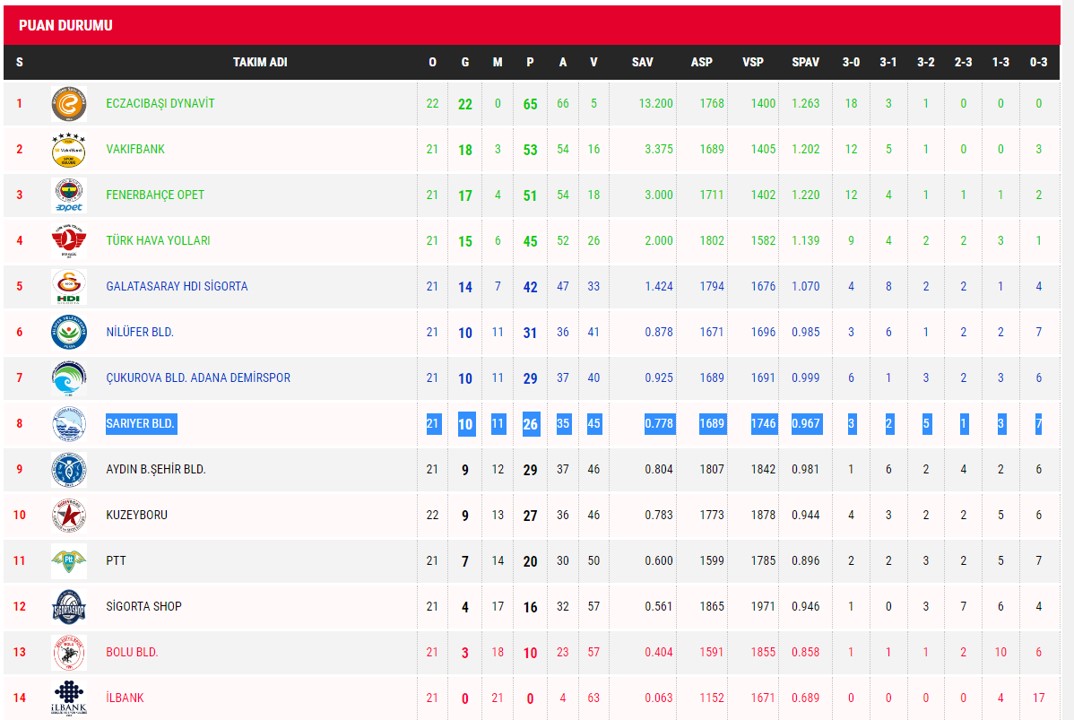This screenshot has width=1074, height=720.
Task: Open the TÜRK HAVA YOLLARI team link
Action: pyautogui.click(x=158, y=240)
